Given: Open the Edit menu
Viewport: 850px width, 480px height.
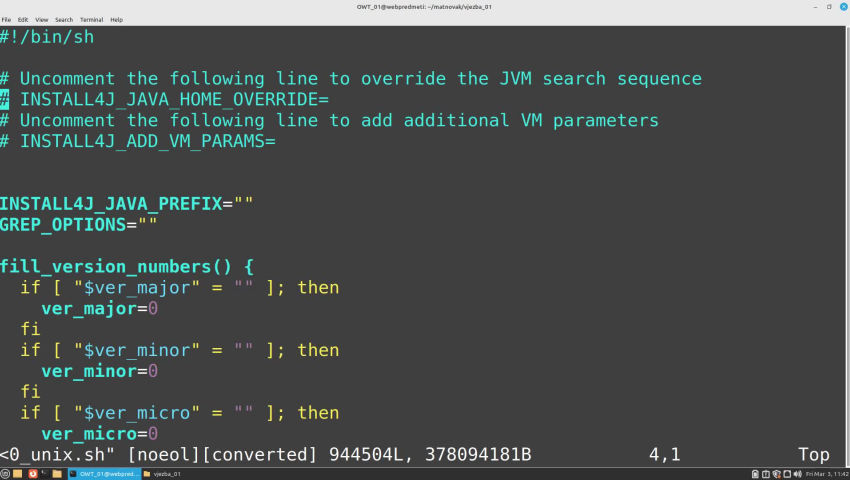Looking at the screenshot, I should point(22,19).
